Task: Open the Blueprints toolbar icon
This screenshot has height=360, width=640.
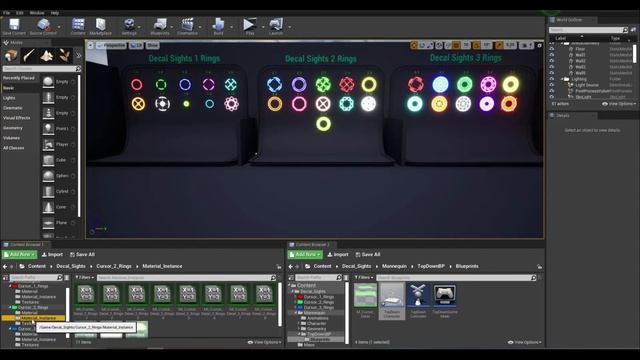Action: click(x=160, y=27)
